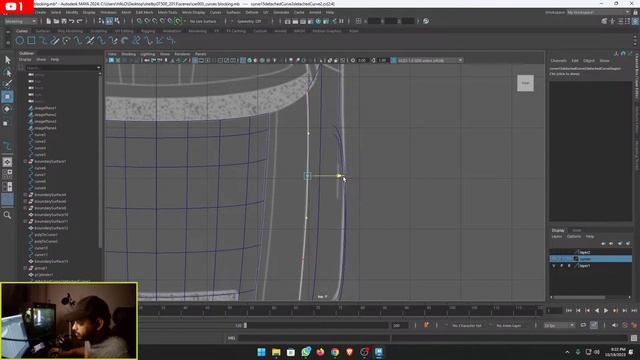The height and width of the screenshot is (360, 640).
Task: Click the No Live Surface field
Action: [x=203, y=21]
